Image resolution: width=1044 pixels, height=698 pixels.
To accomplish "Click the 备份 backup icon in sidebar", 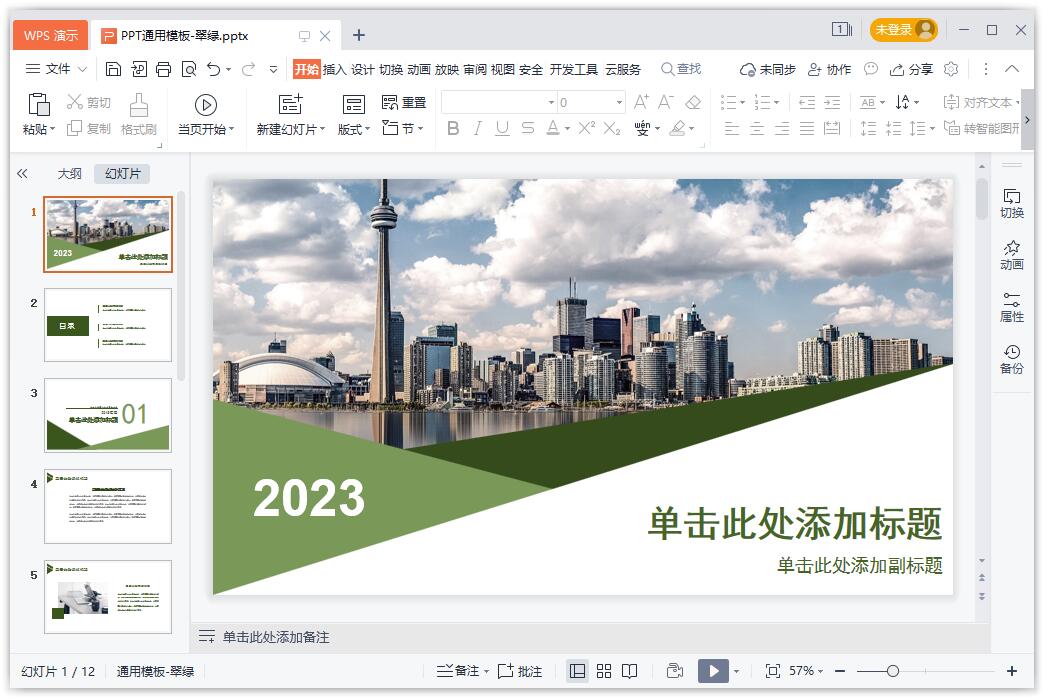I will (1012, 359).
